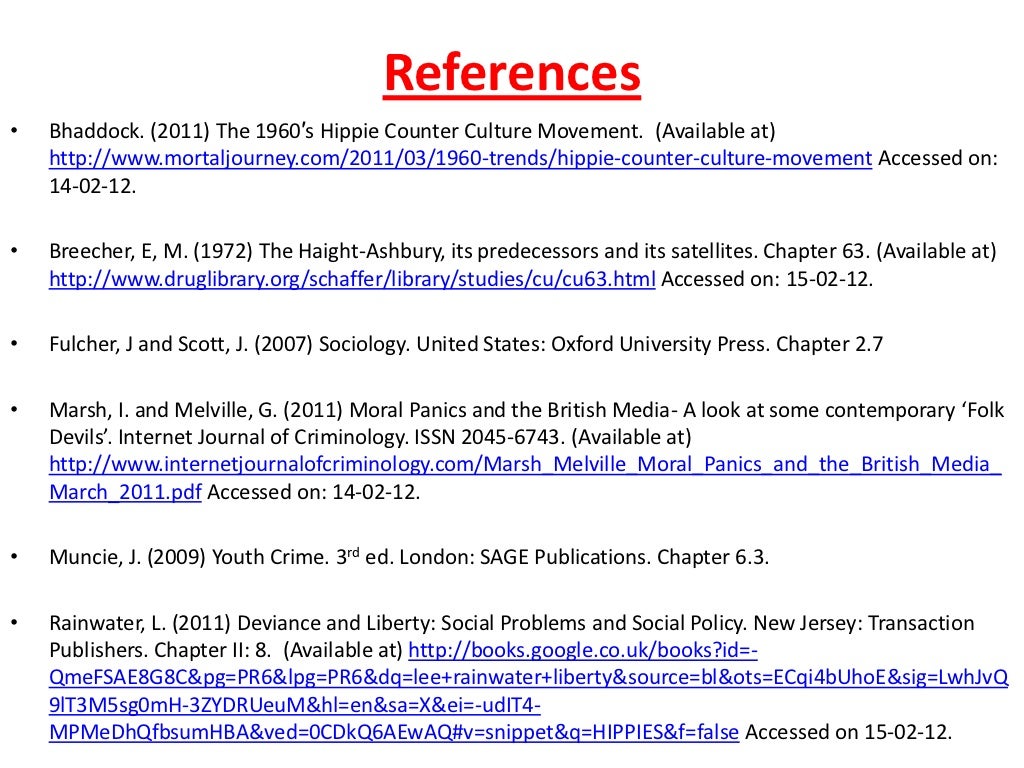Click the Rainwater, L. (2011) reference text
Screen dimensions: 1024x768
[511, 636]
